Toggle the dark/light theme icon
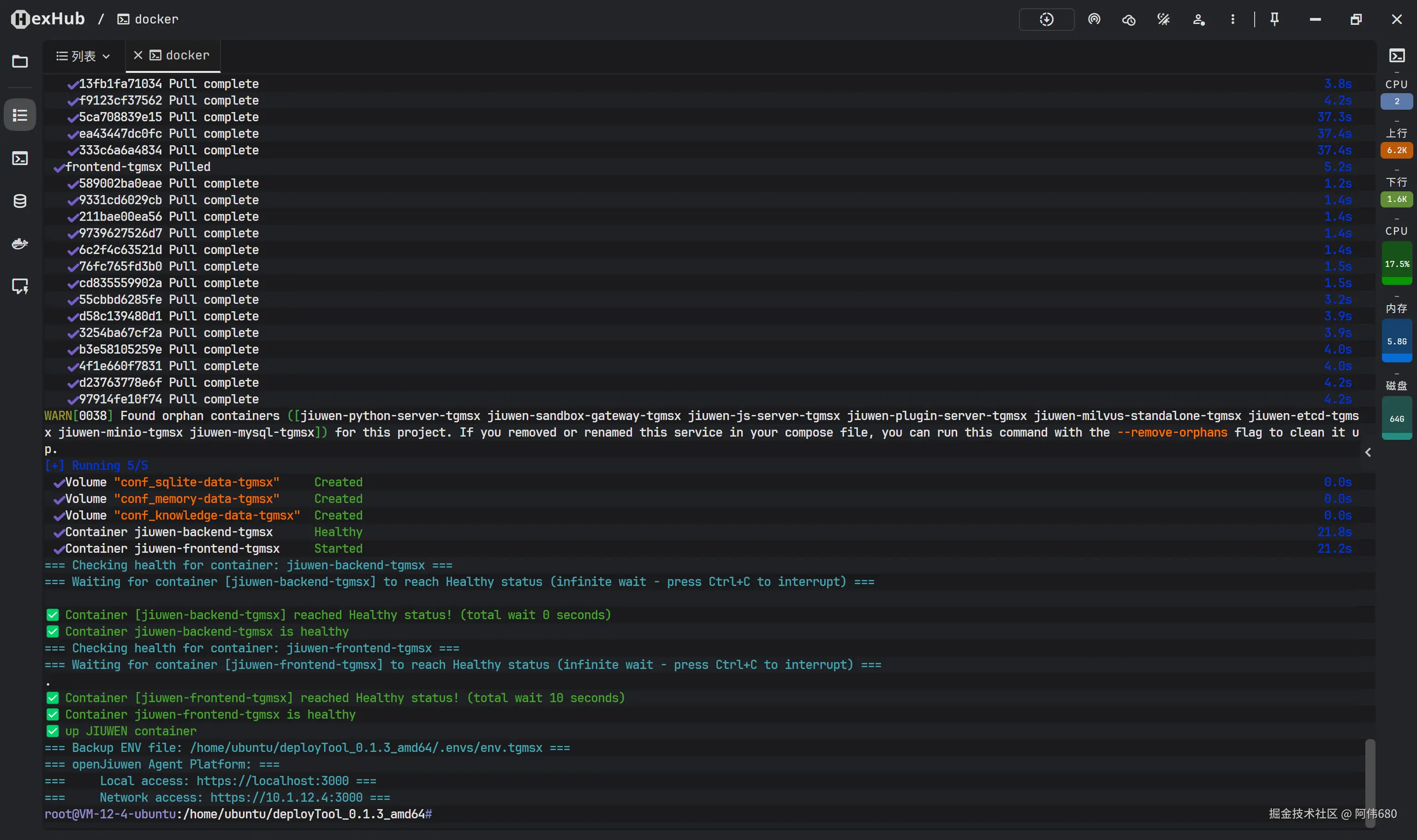The height and width of the screenshot is (840, 1417). [1163, 20]
